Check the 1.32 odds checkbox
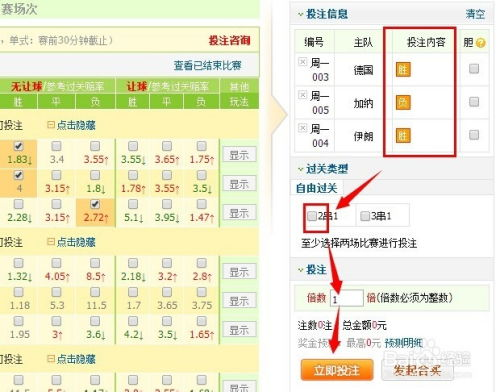 [x=19, y=263]
